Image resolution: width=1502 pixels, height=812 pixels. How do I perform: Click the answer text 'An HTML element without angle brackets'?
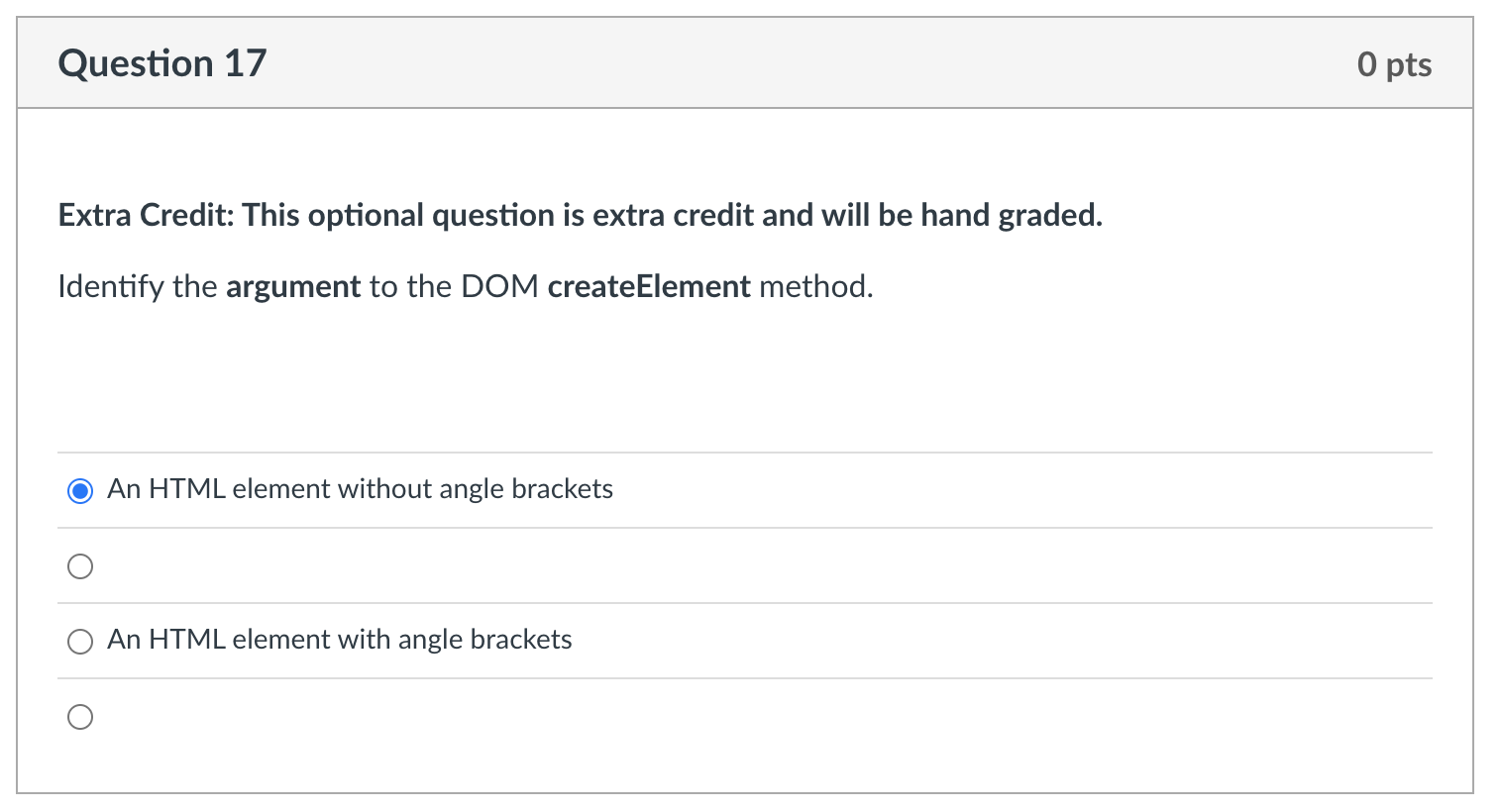pos(361,489)
